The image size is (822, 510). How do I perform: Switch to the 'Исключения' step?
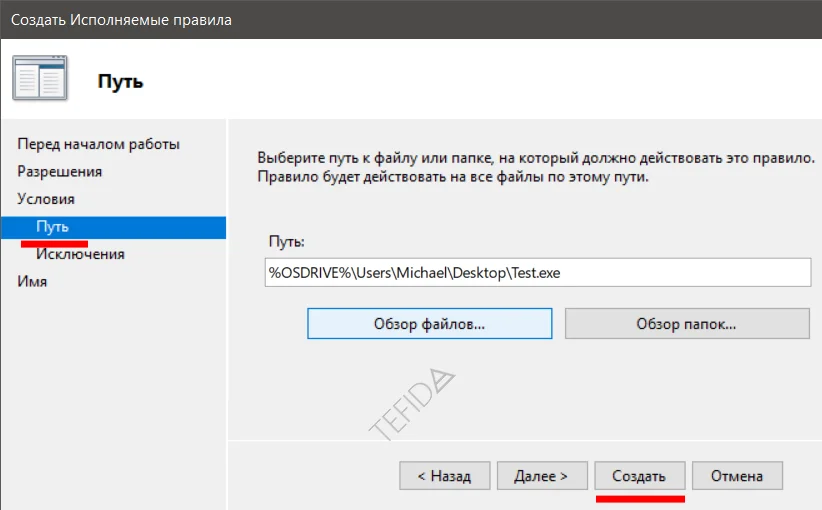click(x=80, y=254)
